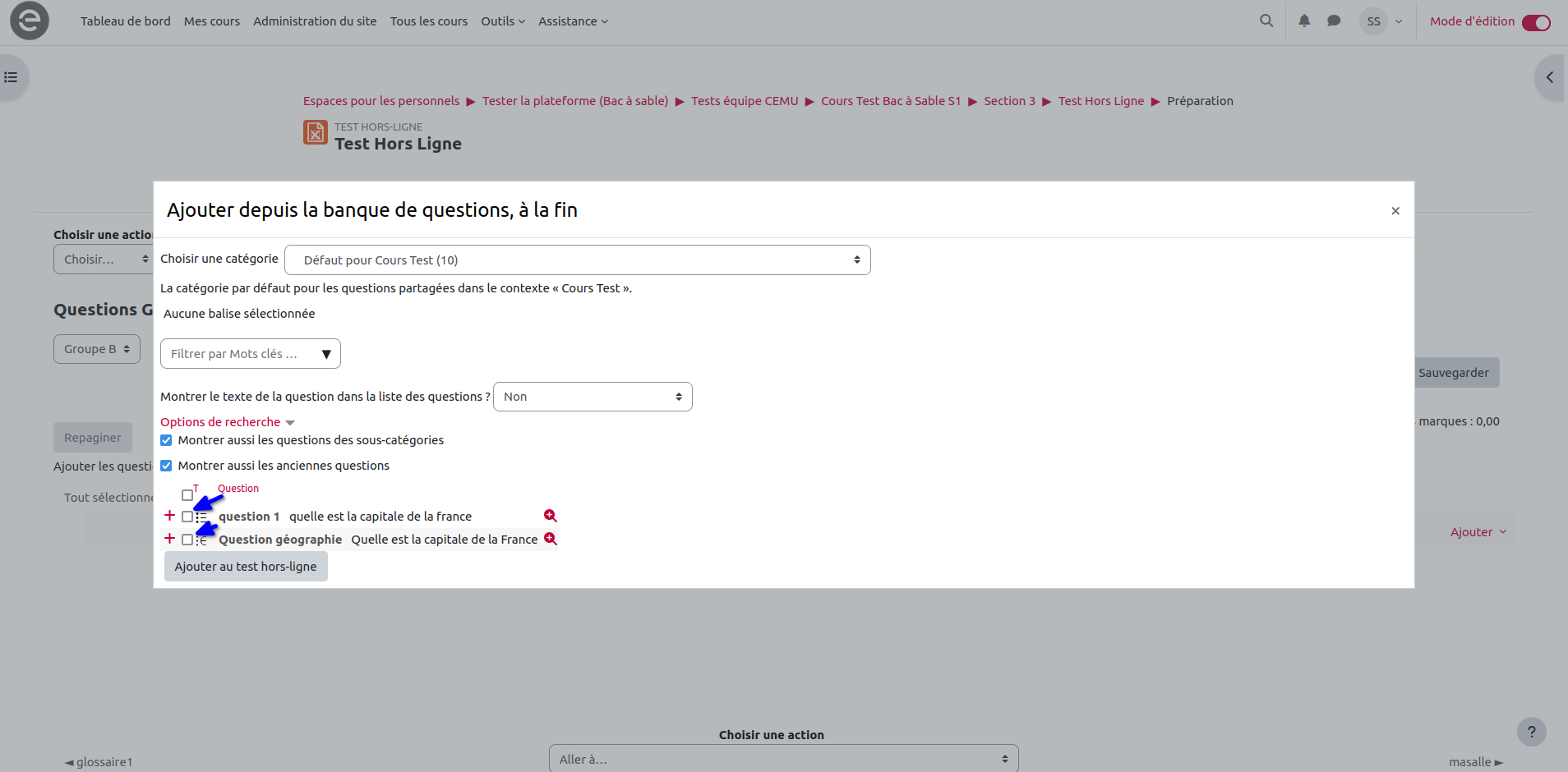Open the Section 3 breadcrumb link
1568x772 pixels.
[x=1009, y=101]
